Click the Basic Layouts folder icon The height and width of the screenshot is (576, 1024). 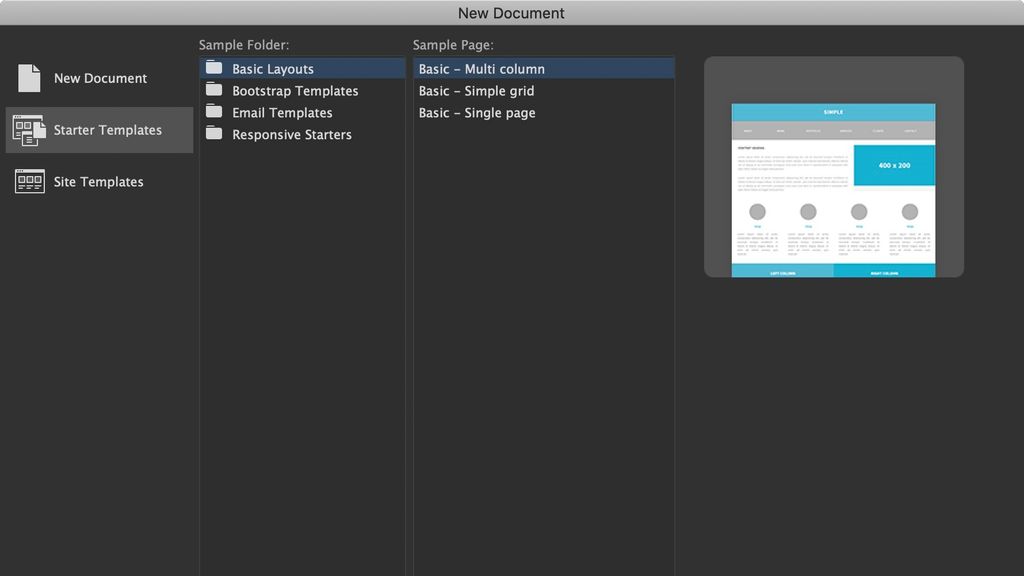[x=214, y=68]
